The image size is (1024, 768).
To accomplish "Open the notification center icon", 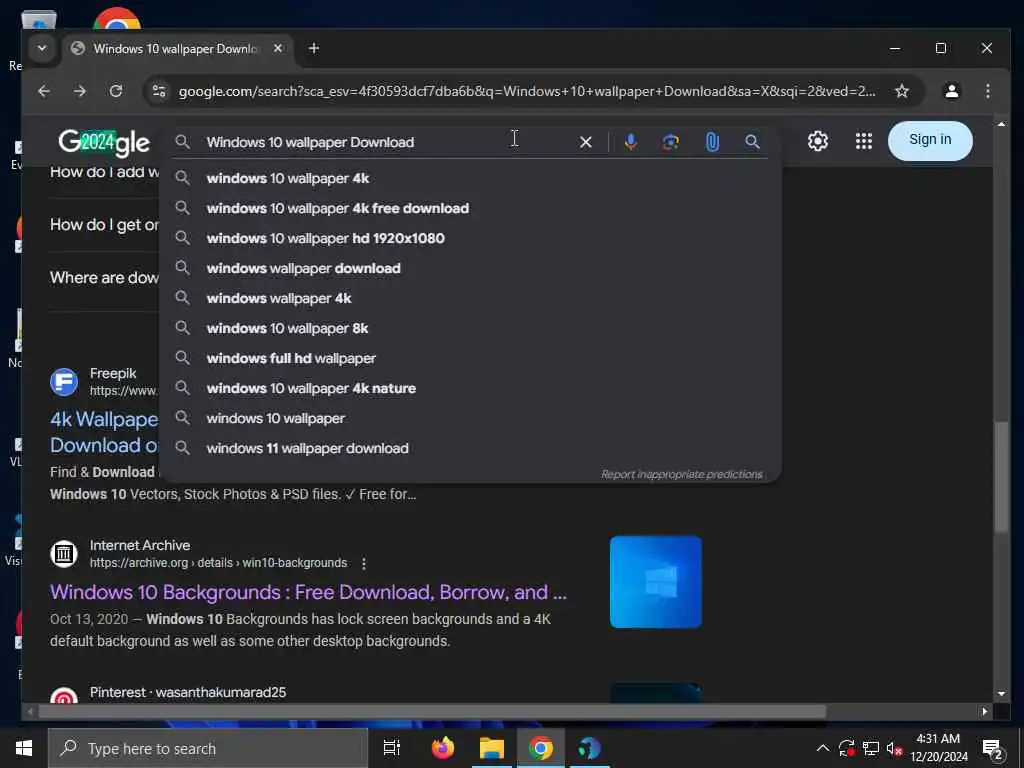I will click(x=993, y=749).
